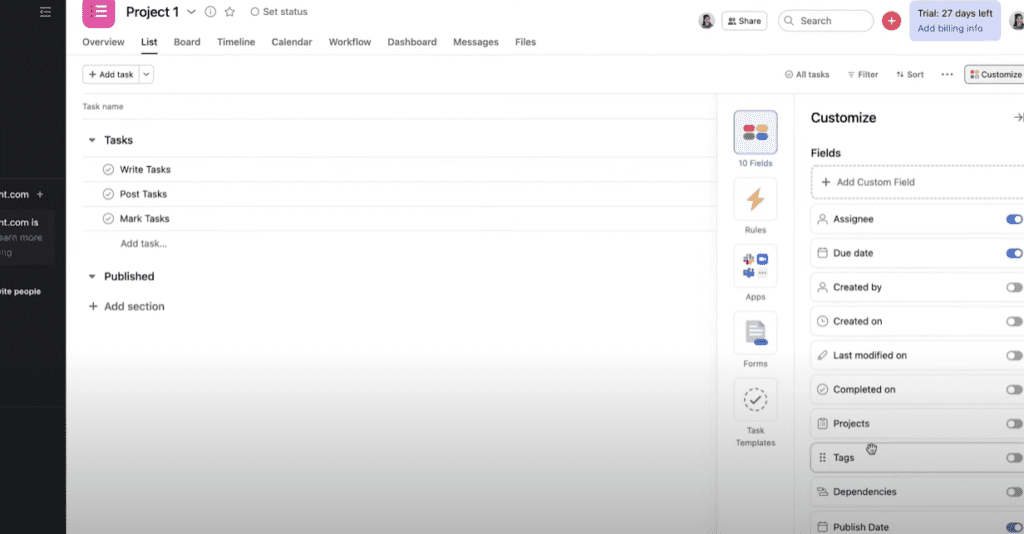This screenshot has width=1024, height=534.
Task: Open the Rules lightning bolt icon
Action: click(x=755, y=200)
